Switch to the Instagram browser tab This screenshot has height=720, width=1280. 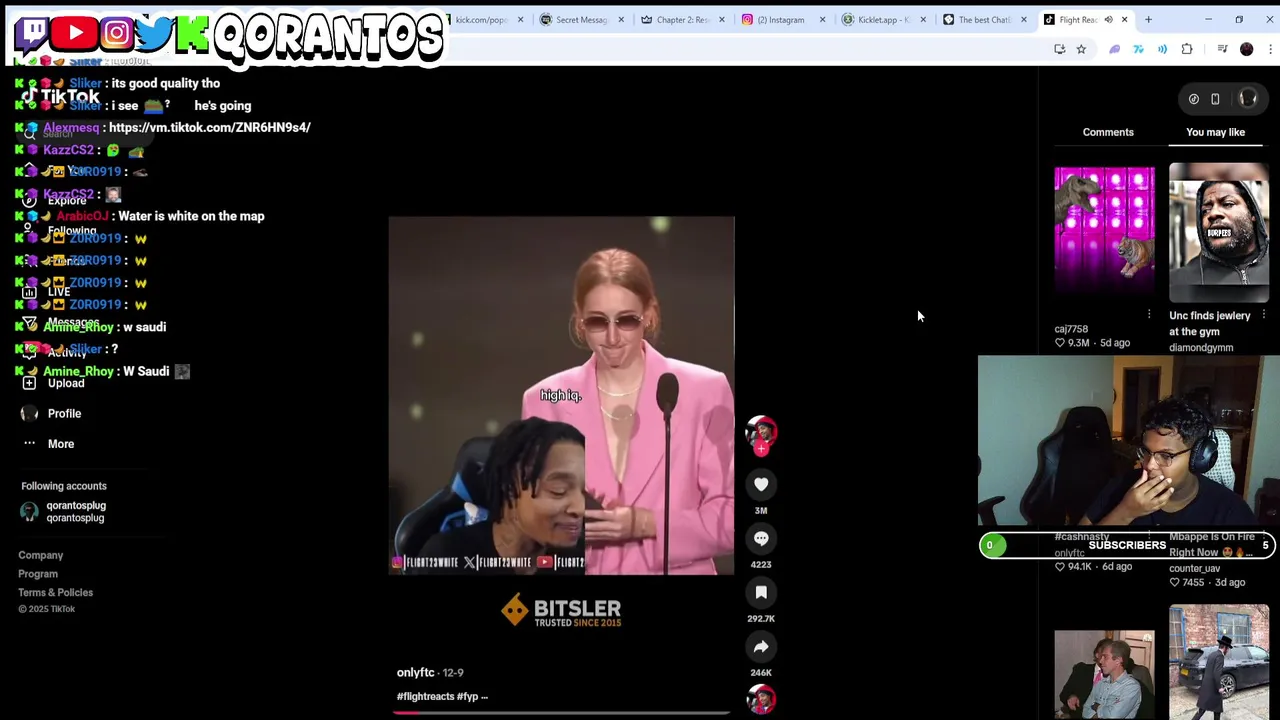click(x=780, y=20)
